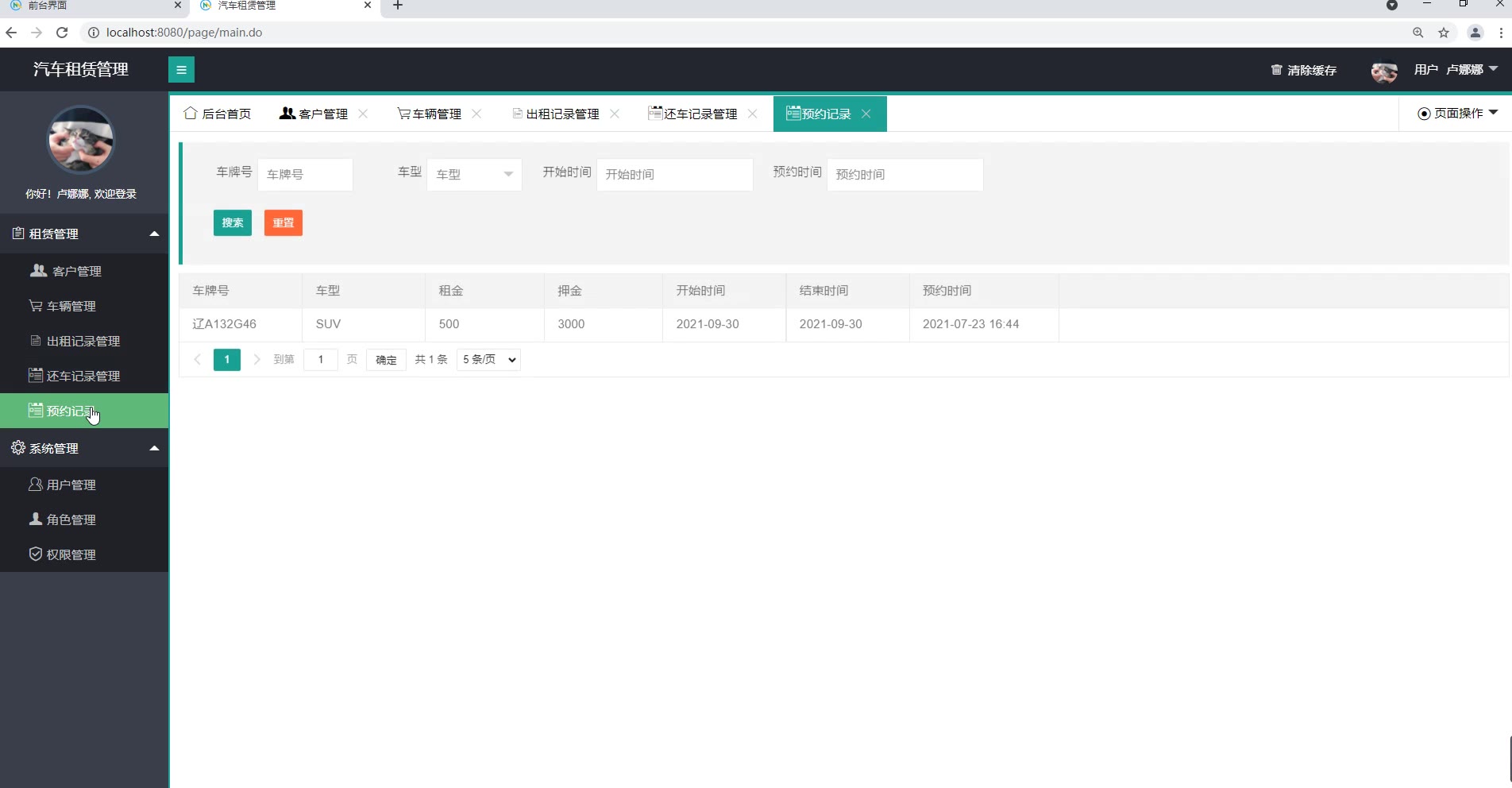Screen dimensions: 1512x788
Task: Click the 开始时间 date input
Action: coord(674,175)
